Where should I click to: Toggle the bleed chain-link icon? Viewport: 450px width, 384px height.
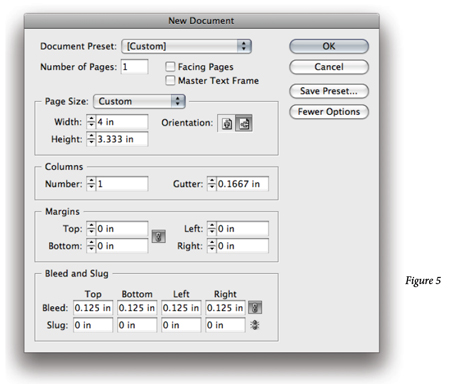click(x=255, y=307)
